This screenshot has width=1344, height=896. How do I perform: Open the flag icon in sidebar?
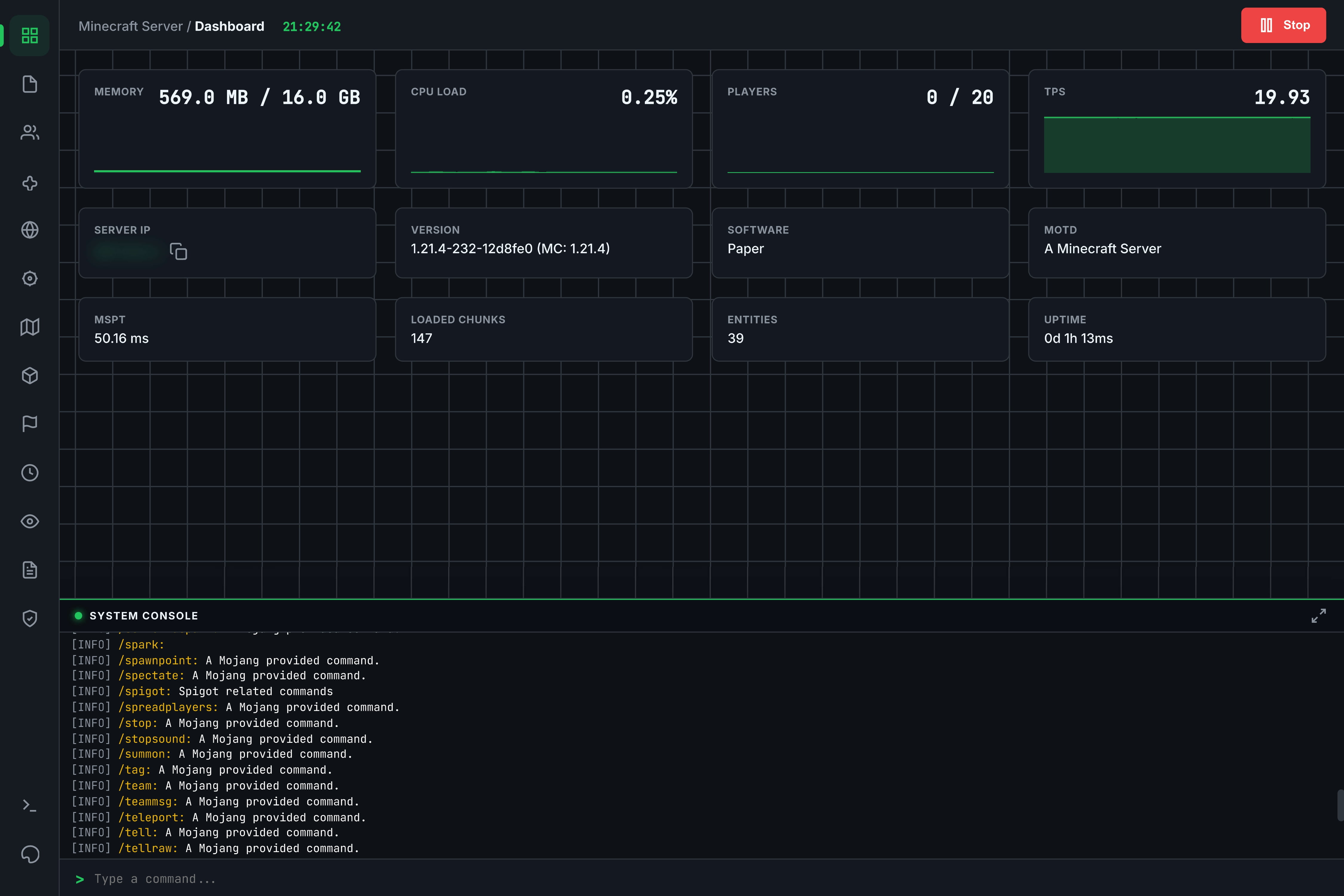[30, 424]
